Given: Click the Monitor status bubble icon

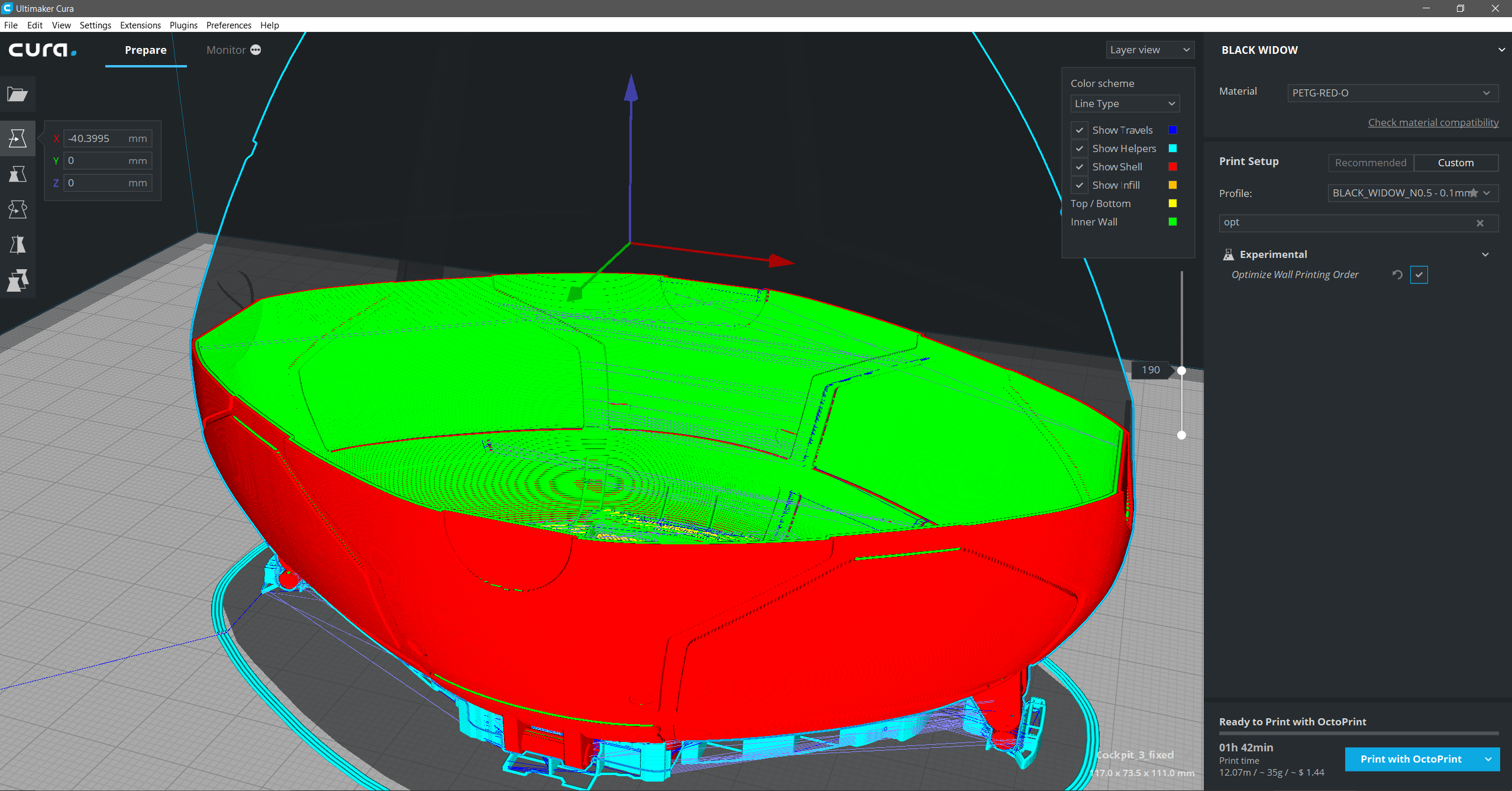Looking at the screenshot, I should click(x=256, y=50).
